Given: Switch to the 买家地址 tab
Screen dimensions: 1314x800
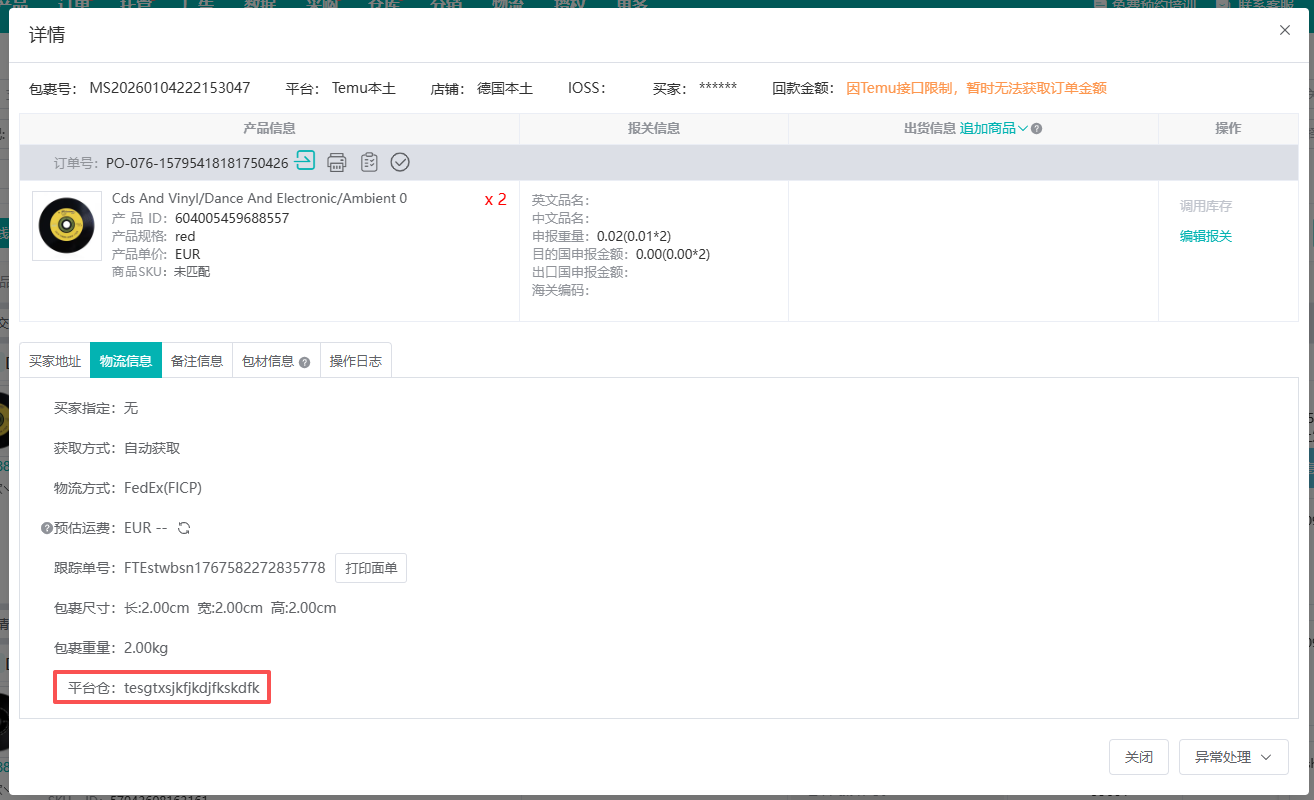Looking at the screenshot, I should click(x=55, y=361).
